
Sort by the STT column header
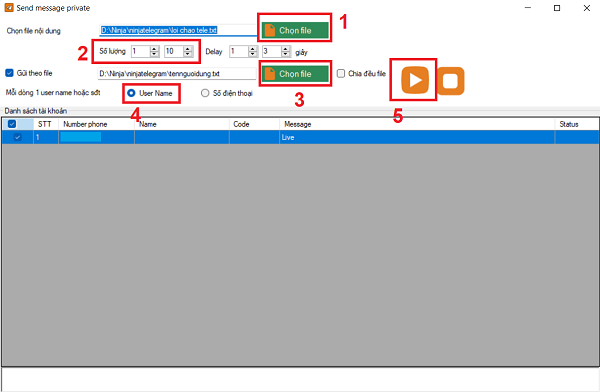coord(46,124)
